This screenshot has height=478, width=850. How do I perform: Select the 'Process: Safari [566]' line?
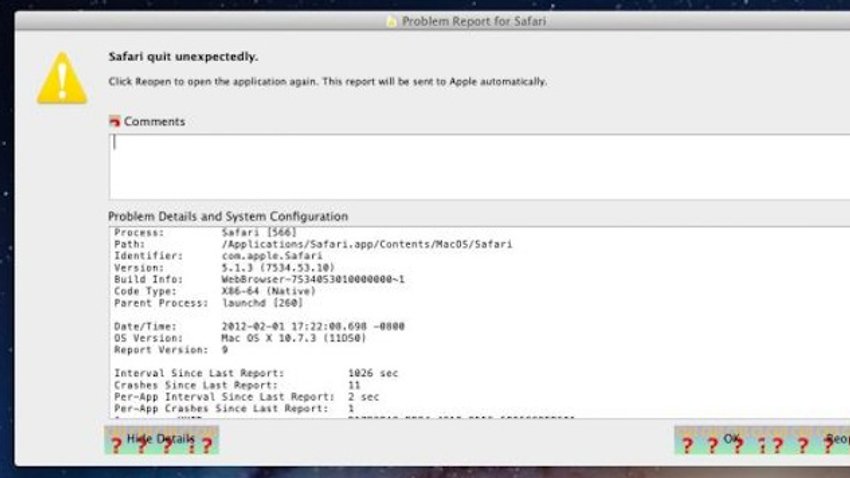coord(205,232)
